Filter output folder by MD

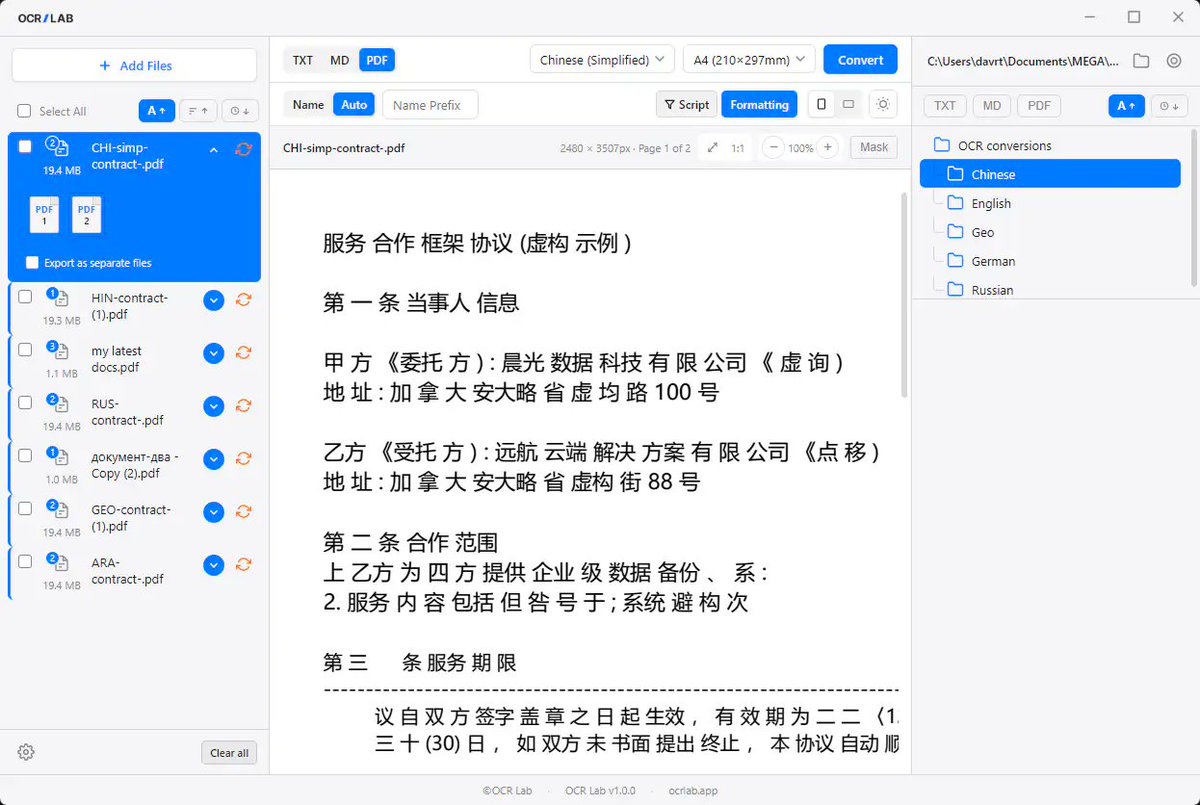(992, 105)
